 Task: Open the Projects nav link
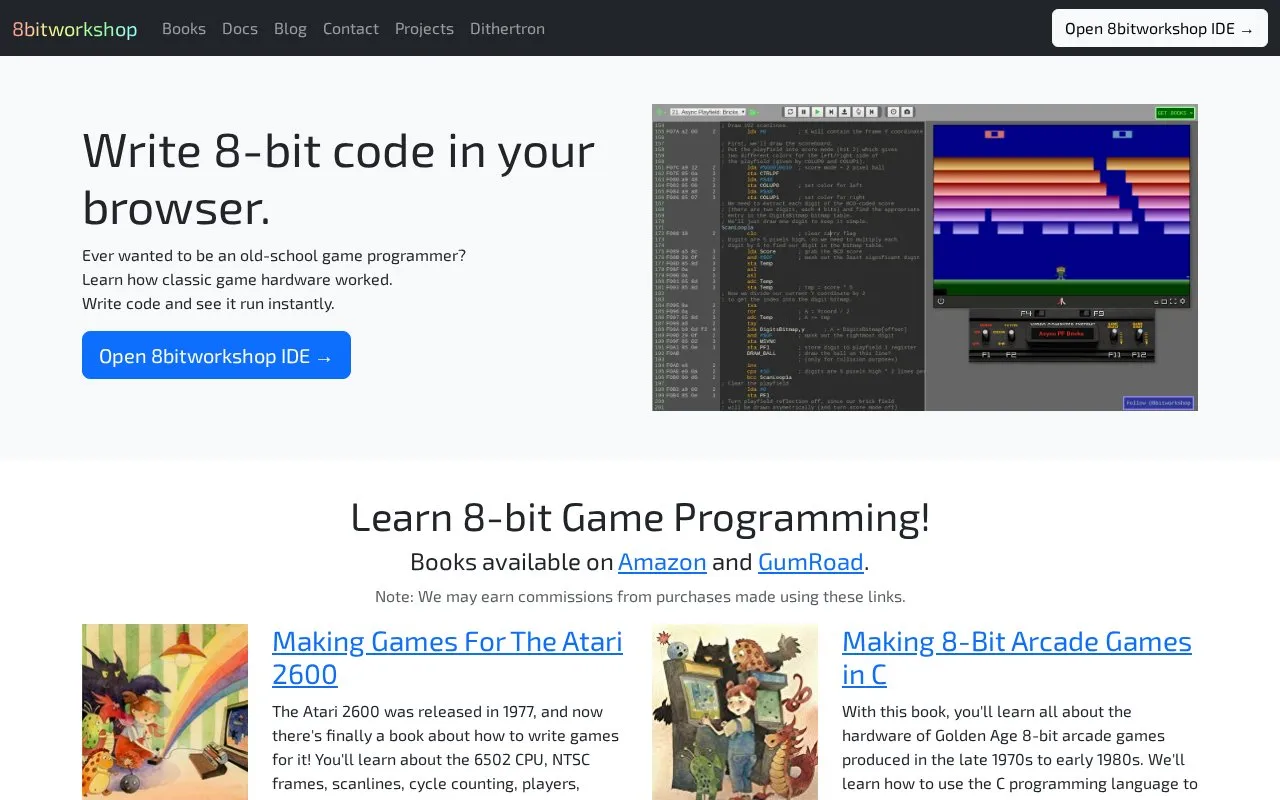click(x=424, y=29)
